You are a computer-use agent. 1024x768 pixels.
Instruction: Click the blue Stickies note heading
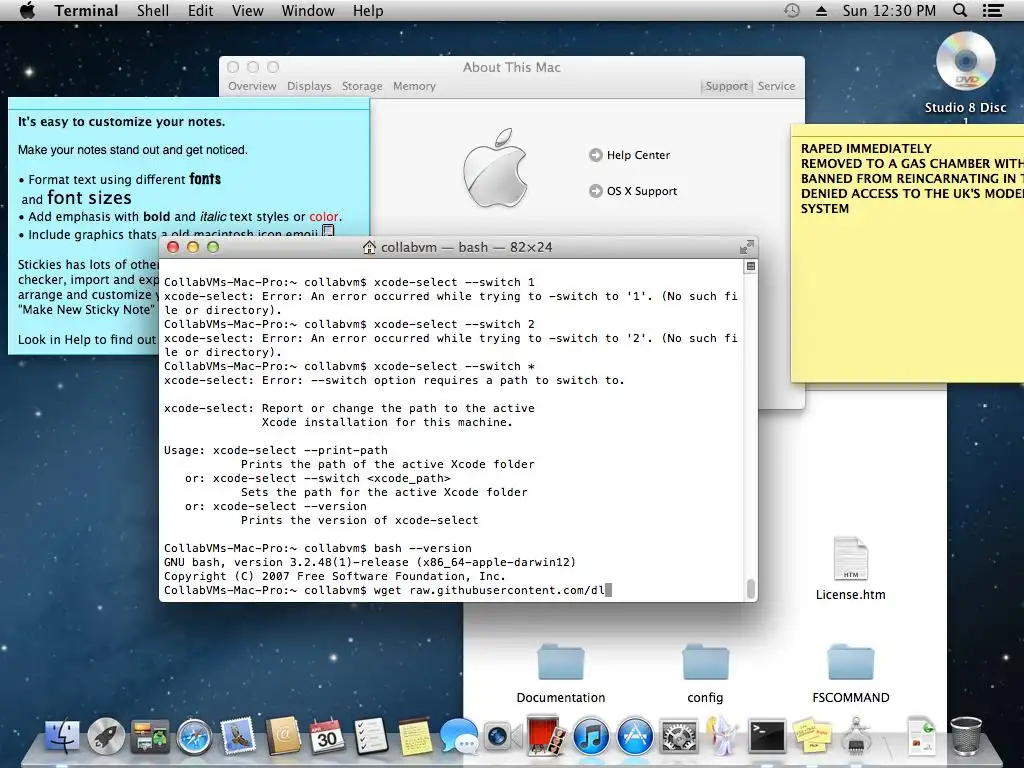click(x=121, y=121)
